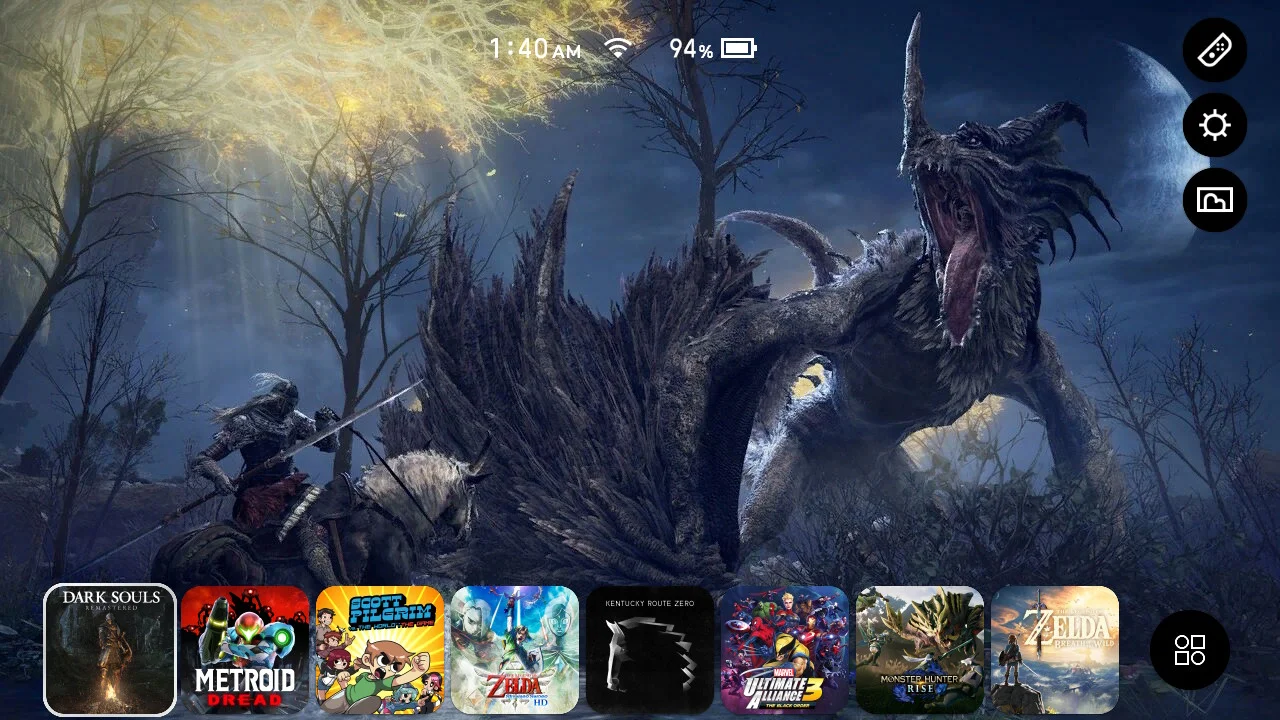Open the all applications grid button
The width and height of the screenshot is (1280, 720).
1190,650
